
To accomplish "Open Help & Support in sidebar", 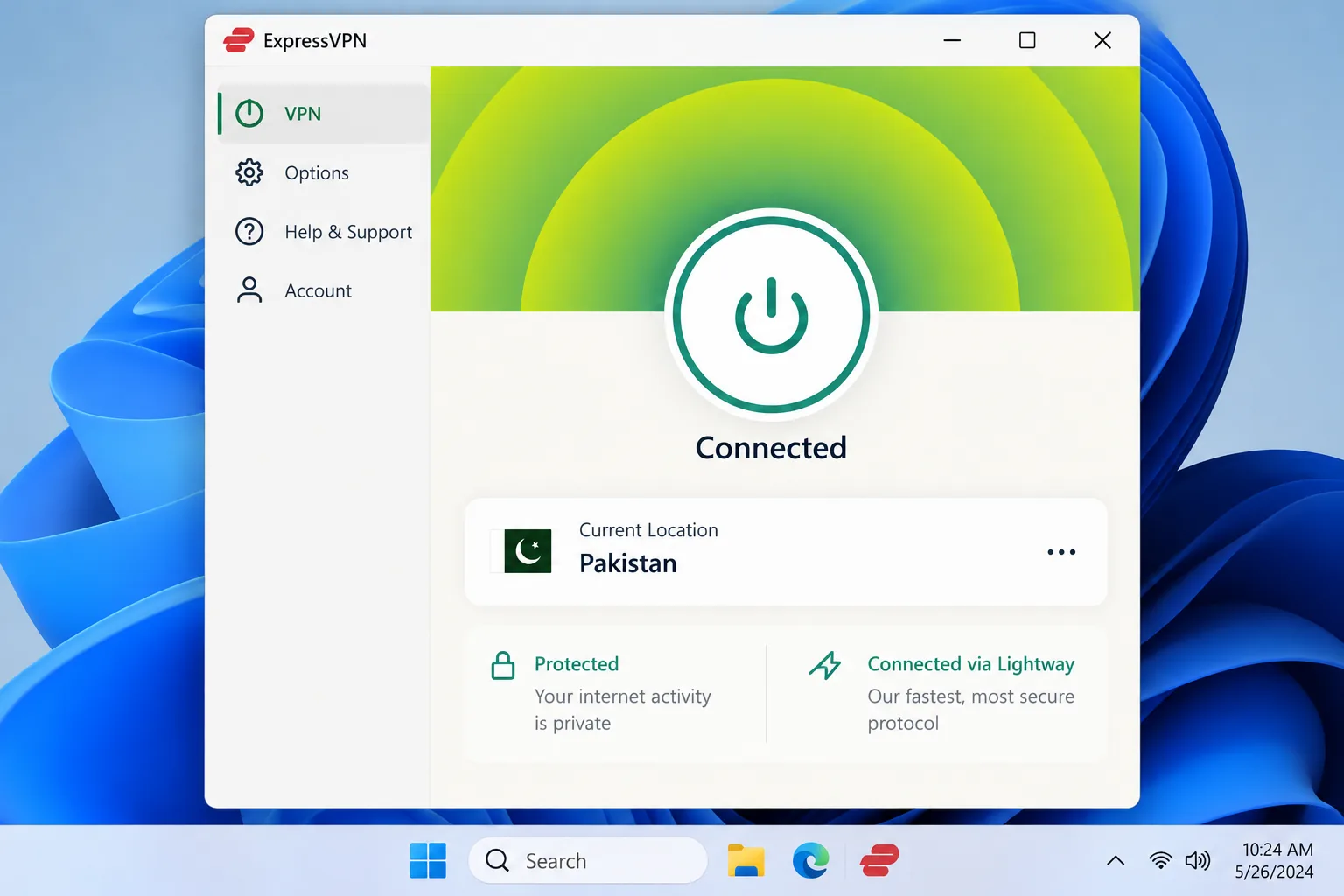I will [324, 232].
